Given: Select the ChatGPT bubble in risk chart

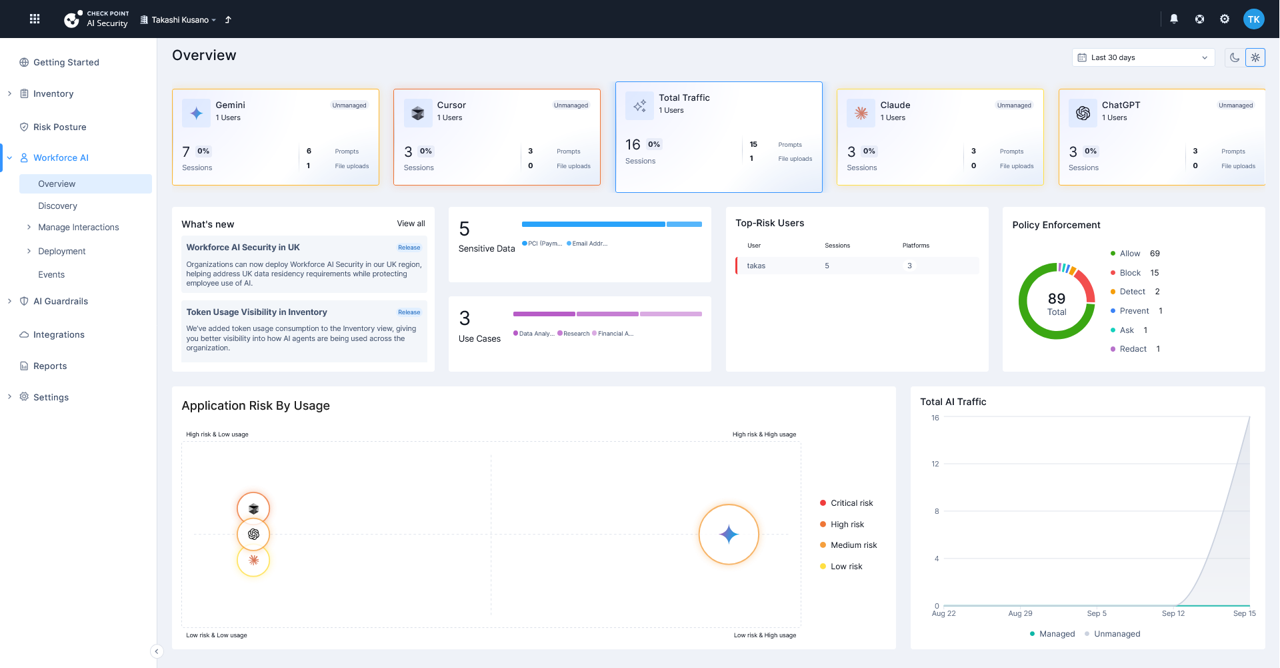Looking at the screenshot, I should (x=253, y=534).
